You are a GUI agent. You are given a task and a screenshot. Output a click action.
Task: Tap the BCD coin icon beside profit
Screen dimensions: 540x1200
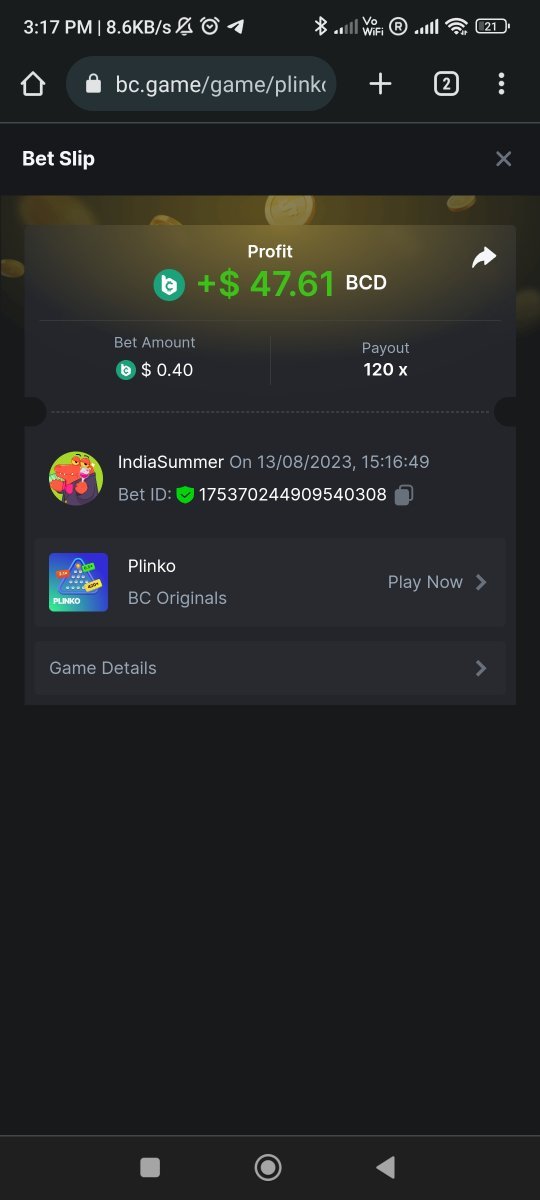tap(169, 285)
